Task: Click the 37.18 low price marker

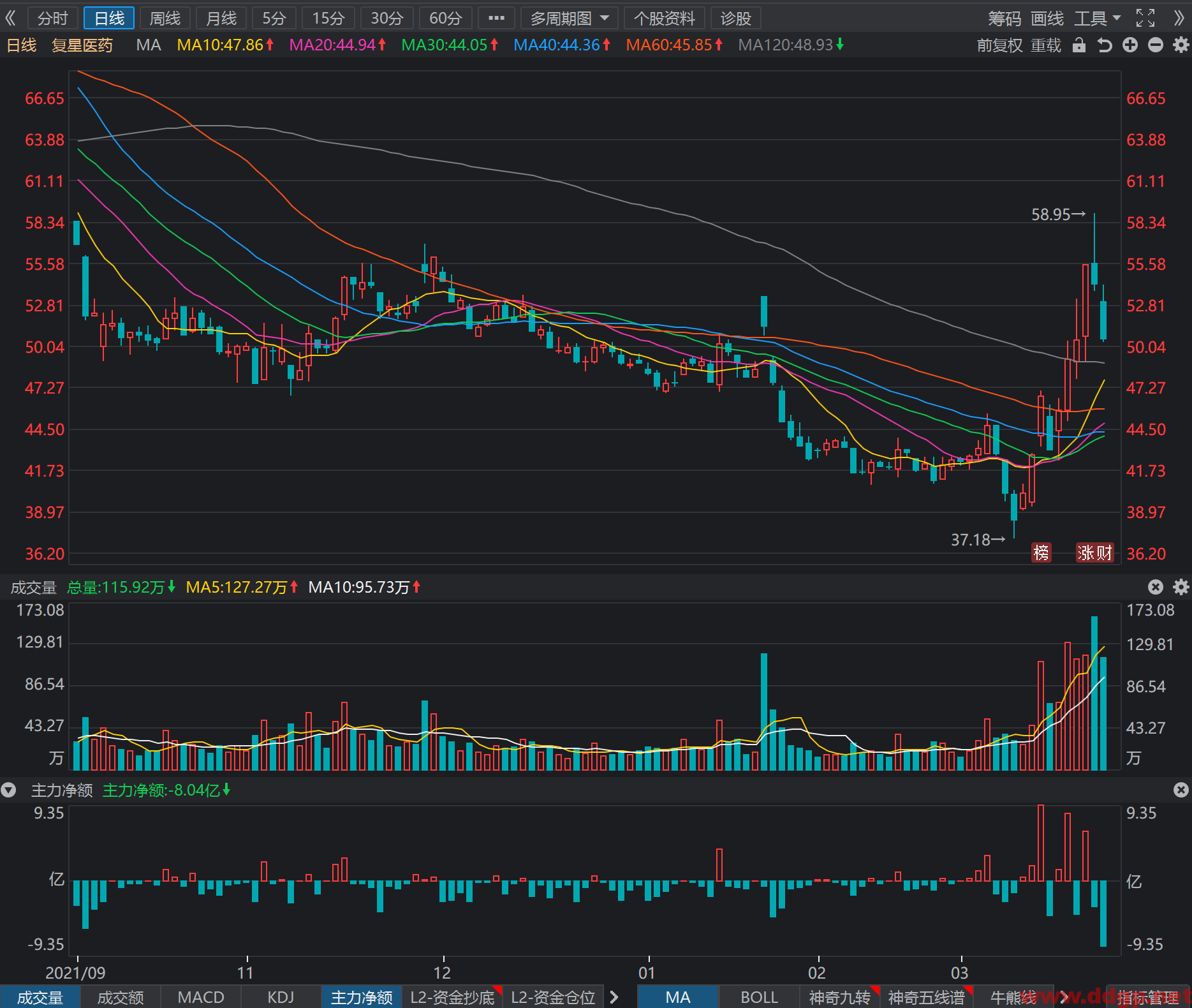Action: coord(978,540)
